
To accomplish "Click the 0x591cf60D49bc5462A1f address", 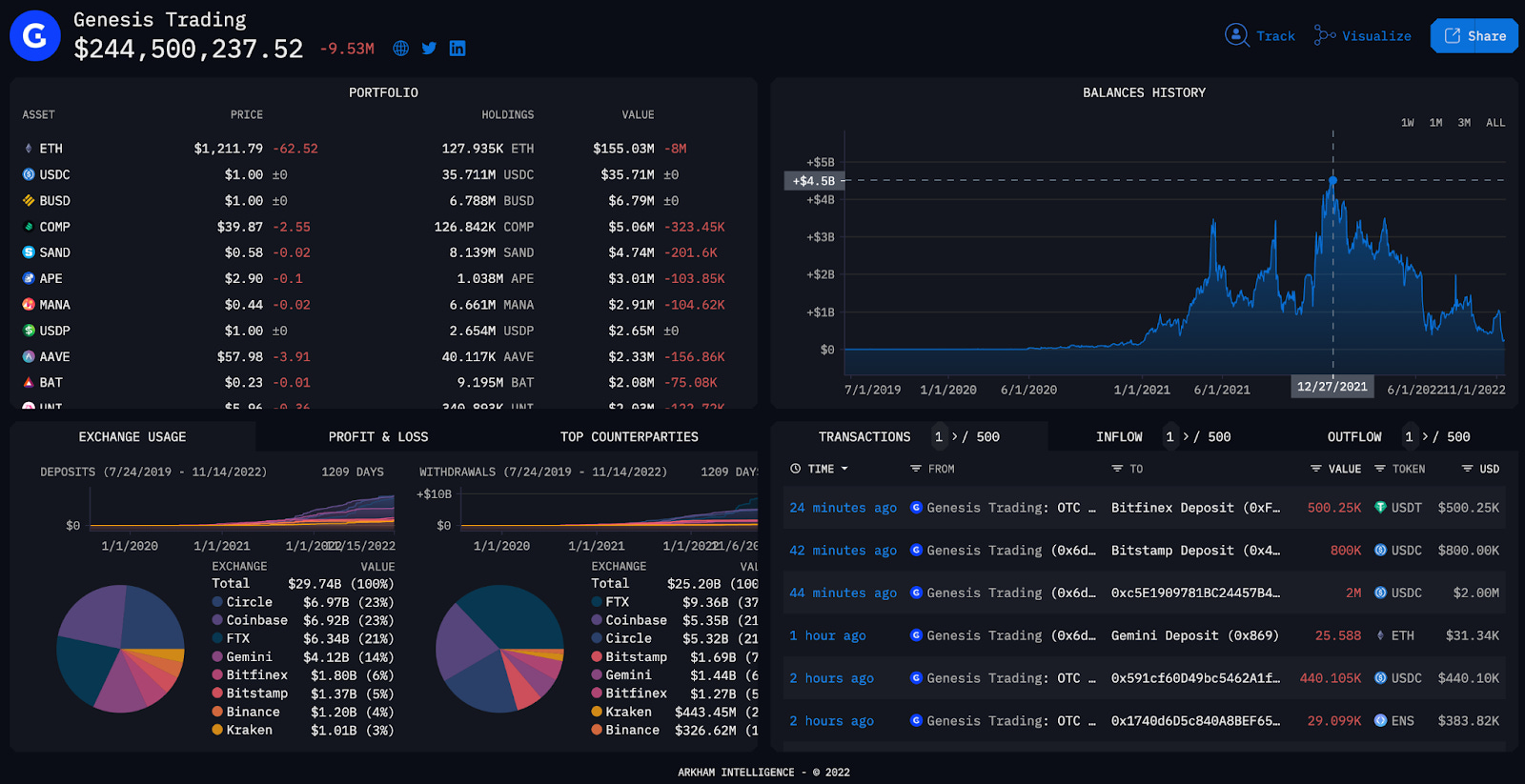I will (1195, 678).
